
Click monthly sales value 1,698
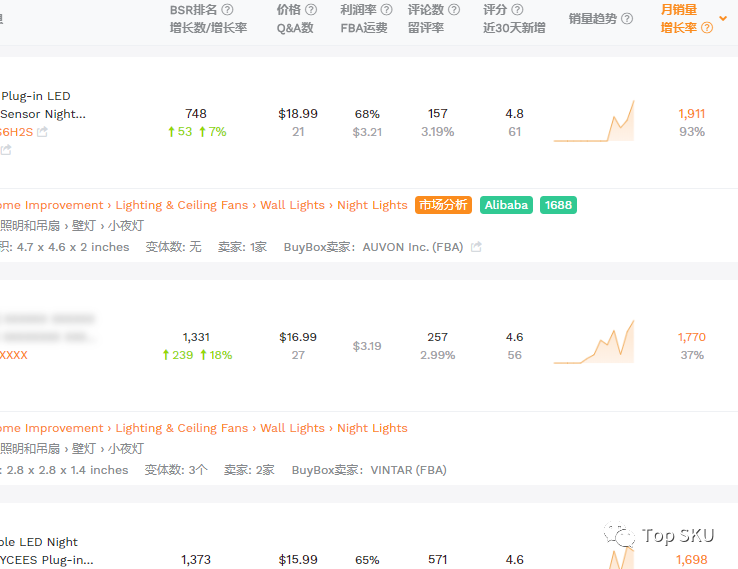click(691, 560)
